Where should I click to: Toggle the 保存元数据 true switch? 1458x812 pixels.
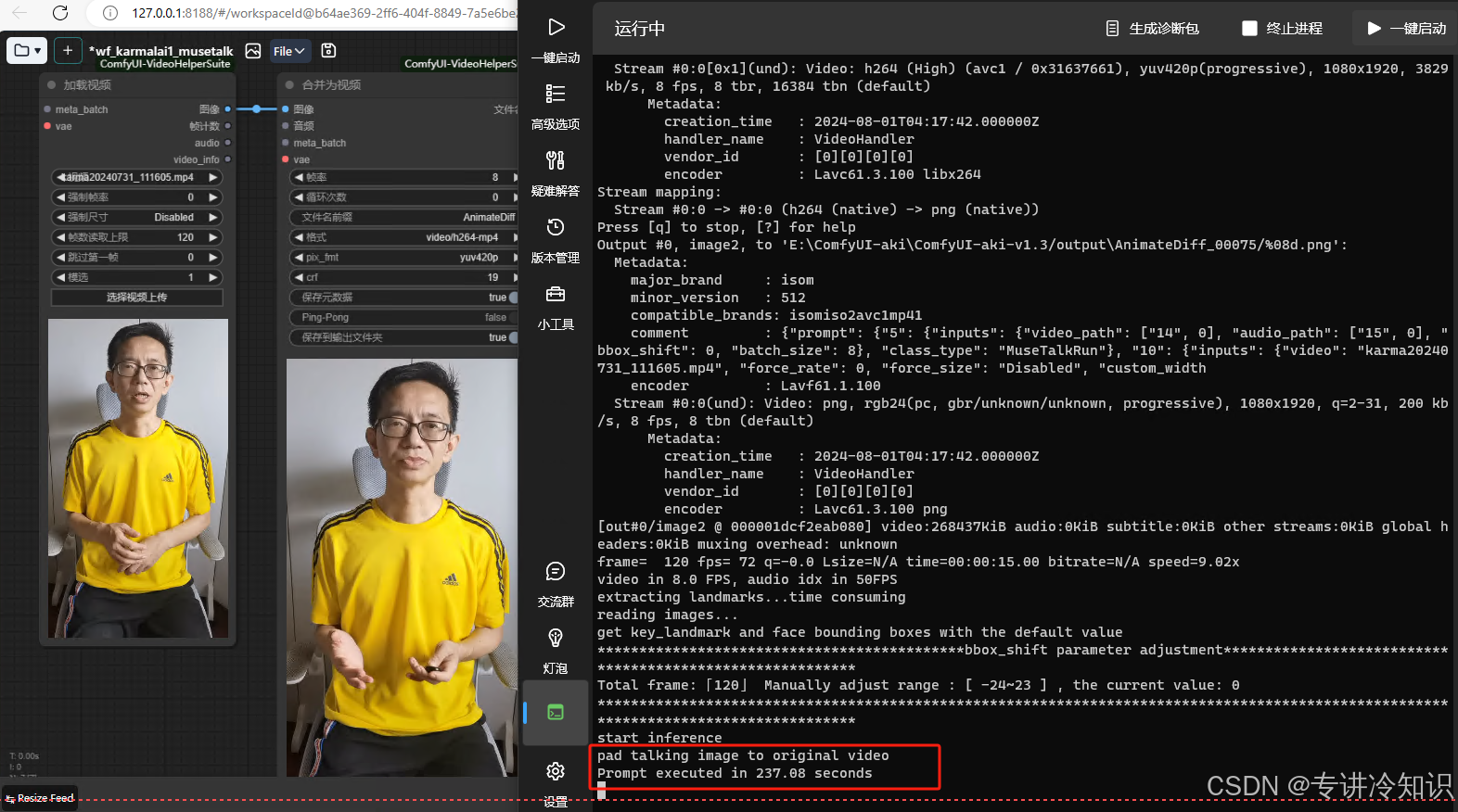[511, 298]
